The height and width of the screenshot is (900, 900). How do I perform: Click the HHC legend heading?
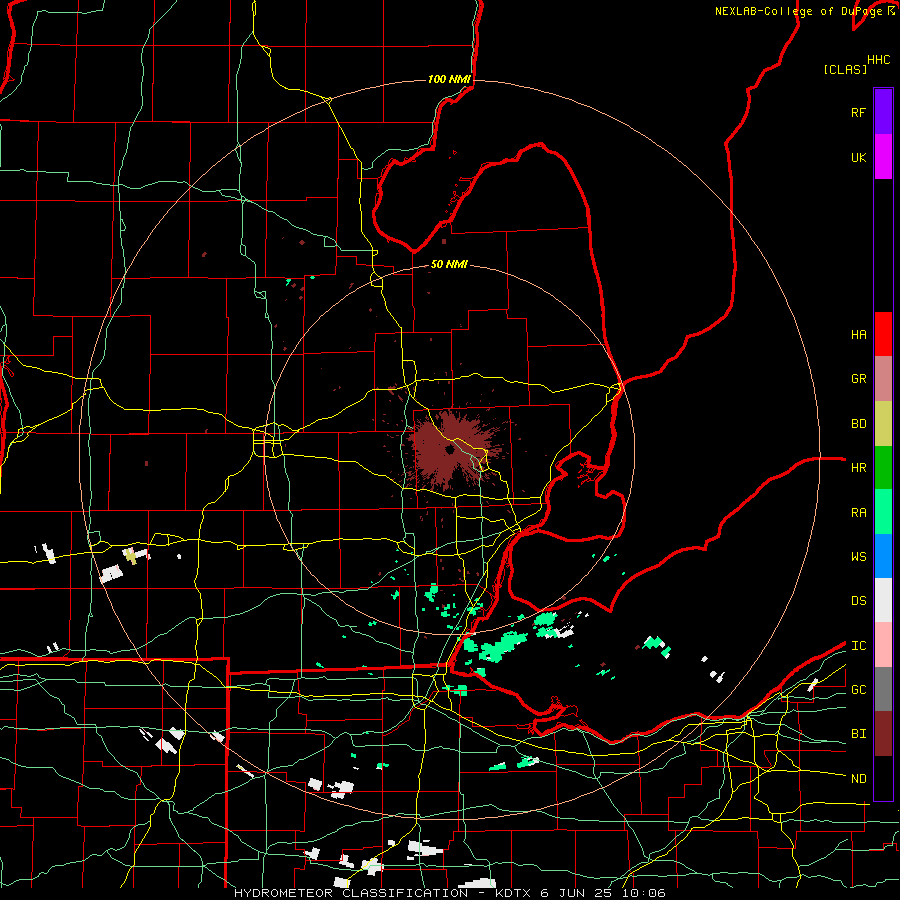click(879, 60)
